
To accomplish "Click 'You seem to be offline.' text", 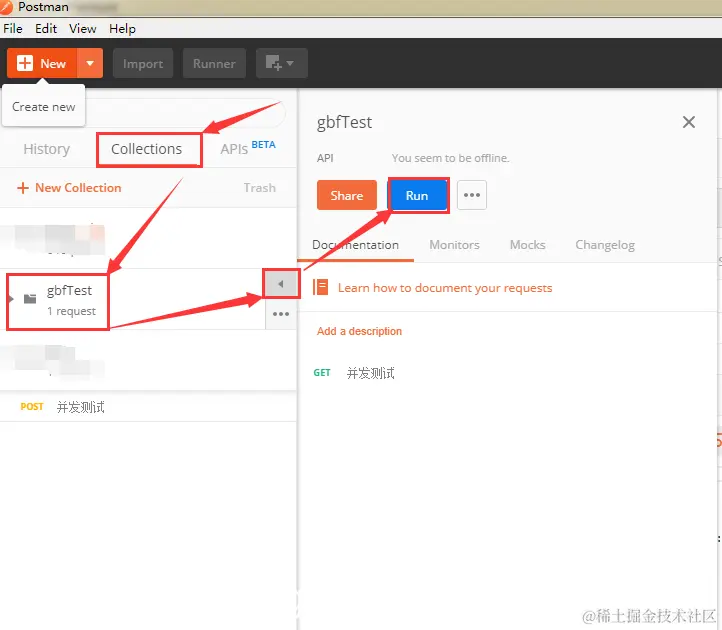I will tap(450, 158).
